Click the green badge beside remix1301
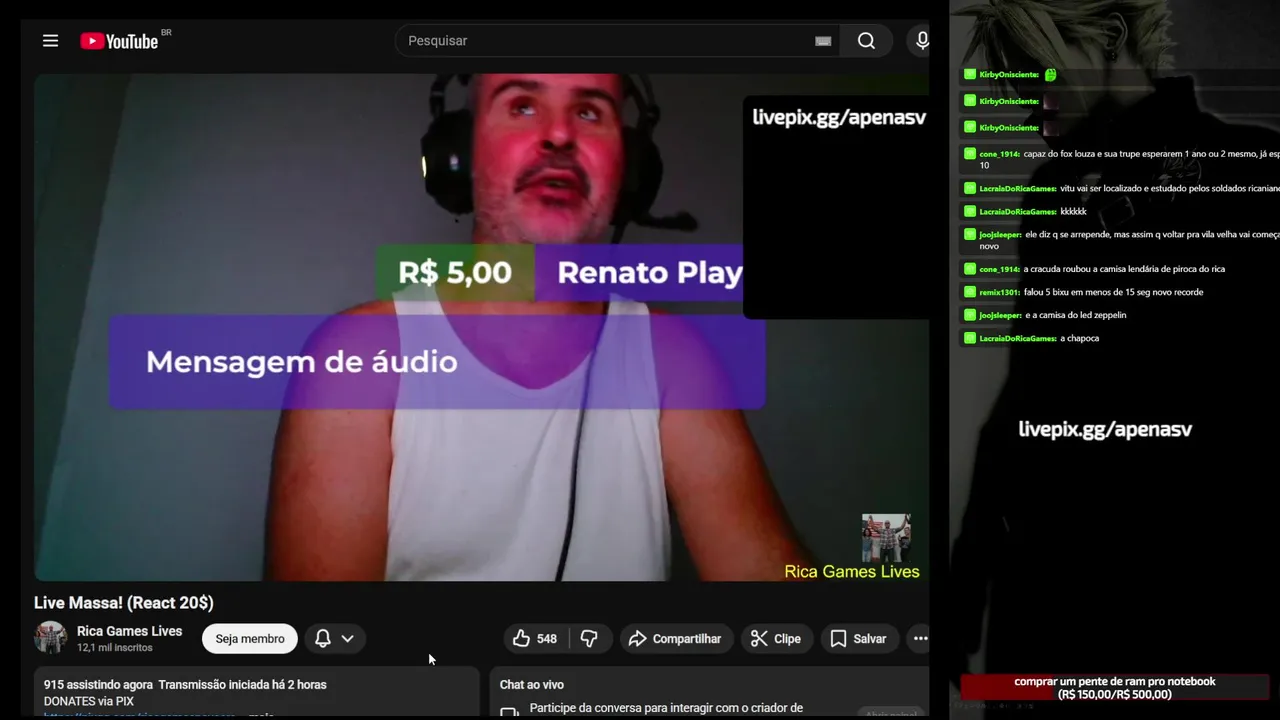This screenshot has height=720, width=1280. (969, 292)
